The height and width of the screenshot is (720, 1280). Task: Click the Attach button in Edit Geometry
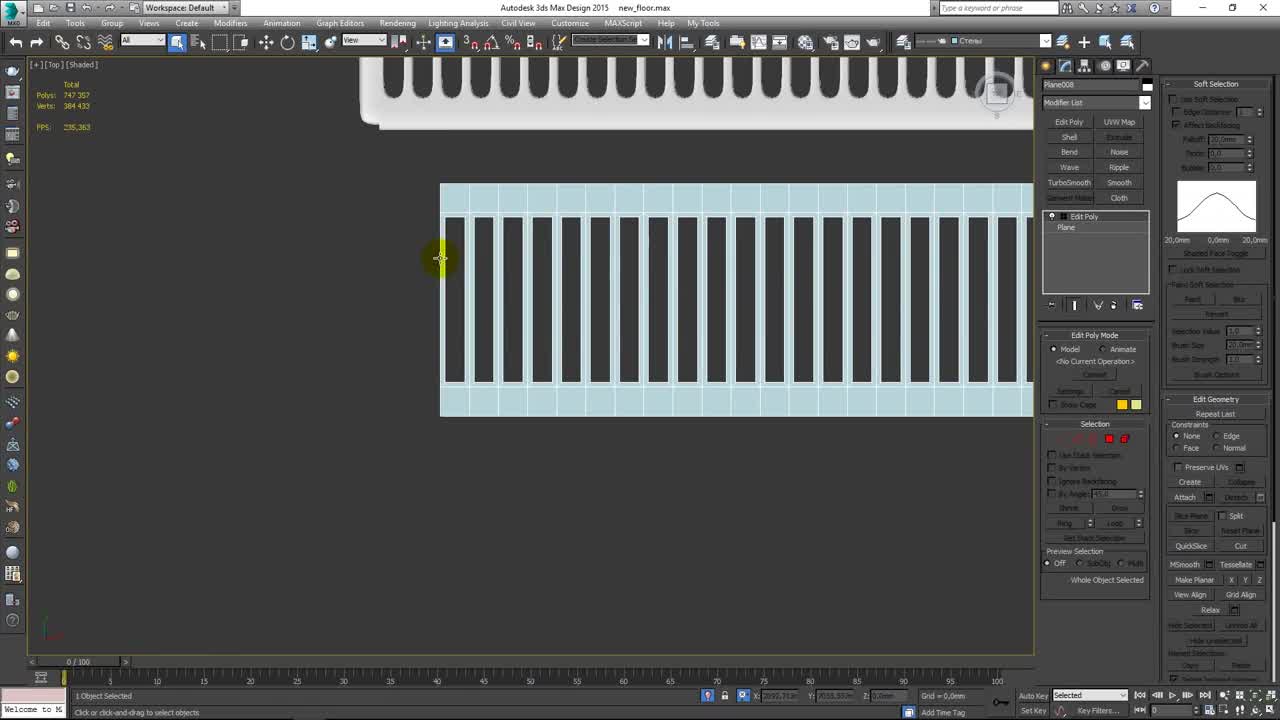(x=1185, y=497)
